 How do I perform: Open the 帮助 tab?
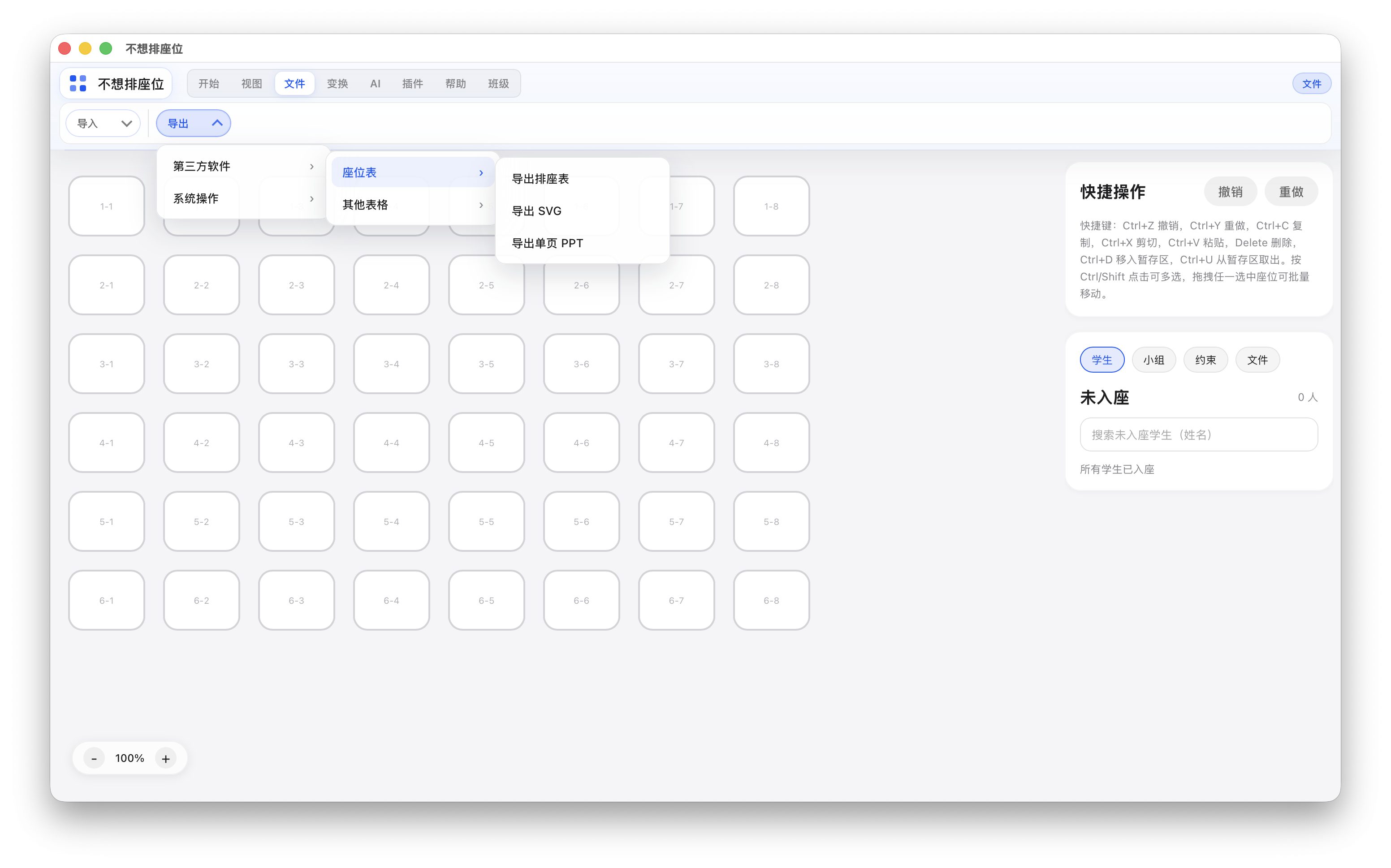point(456,84)
